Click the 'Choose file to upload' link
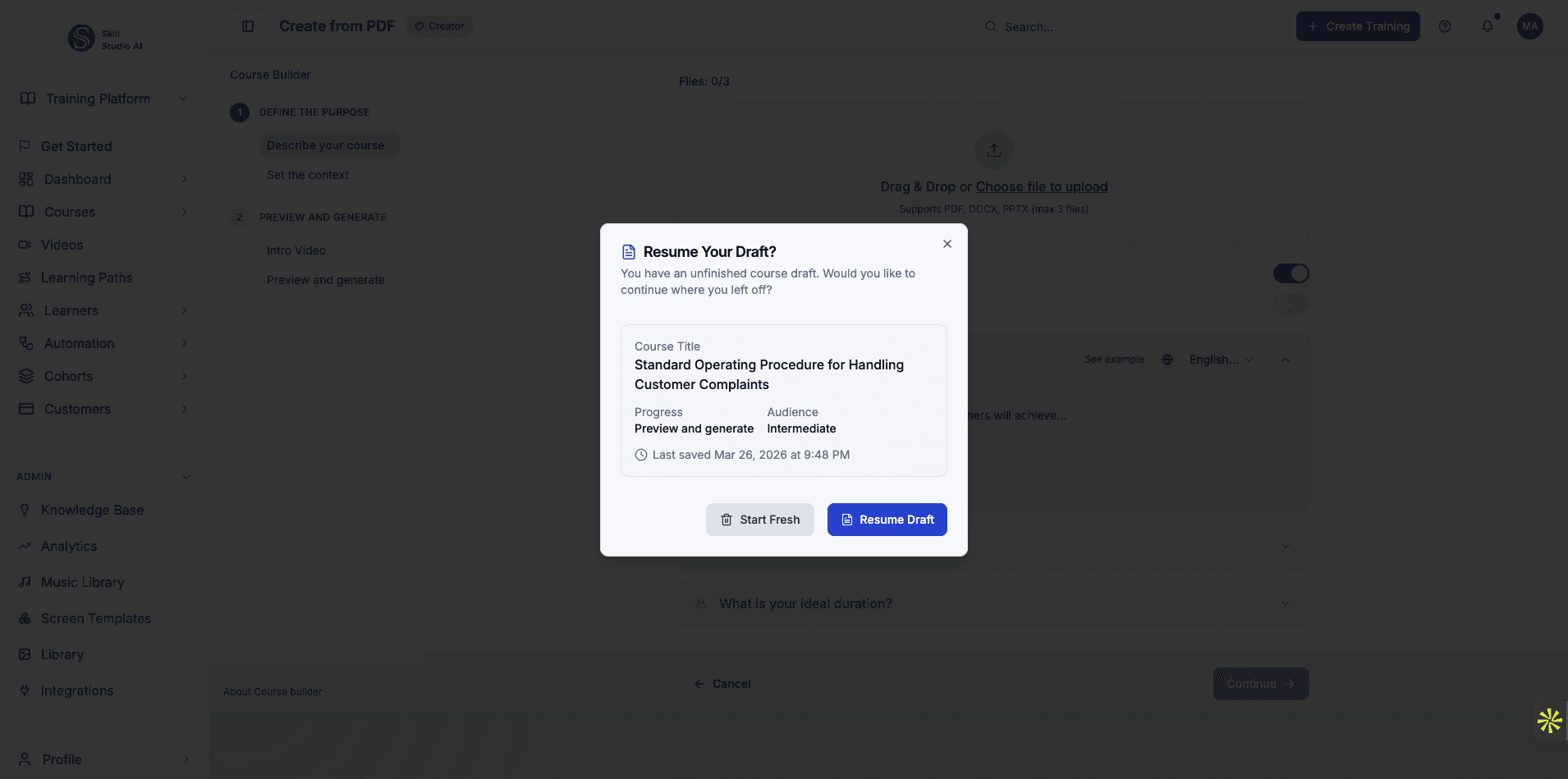Screen dimensions: 1568x779 (x=1041, y=186)
